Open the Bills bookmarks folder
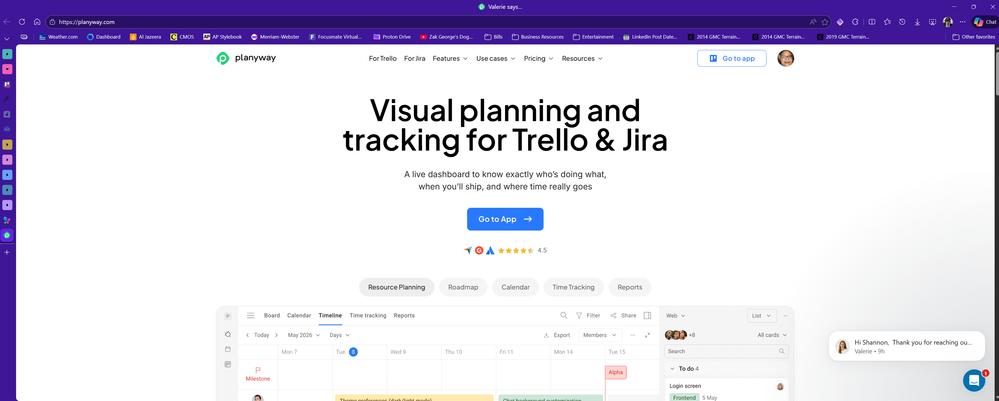 493,37
